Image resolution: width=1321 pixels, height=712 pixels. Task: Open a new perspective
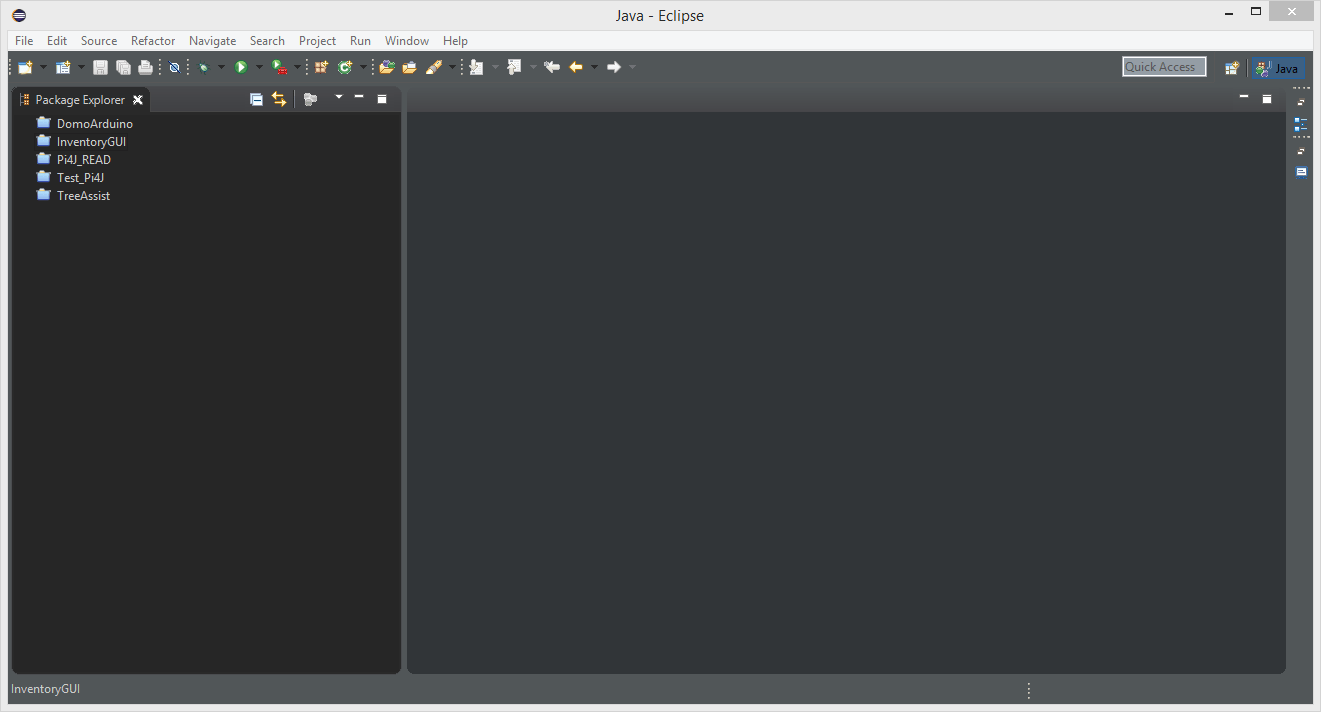pyautogui.click(x=1232, y=67)
